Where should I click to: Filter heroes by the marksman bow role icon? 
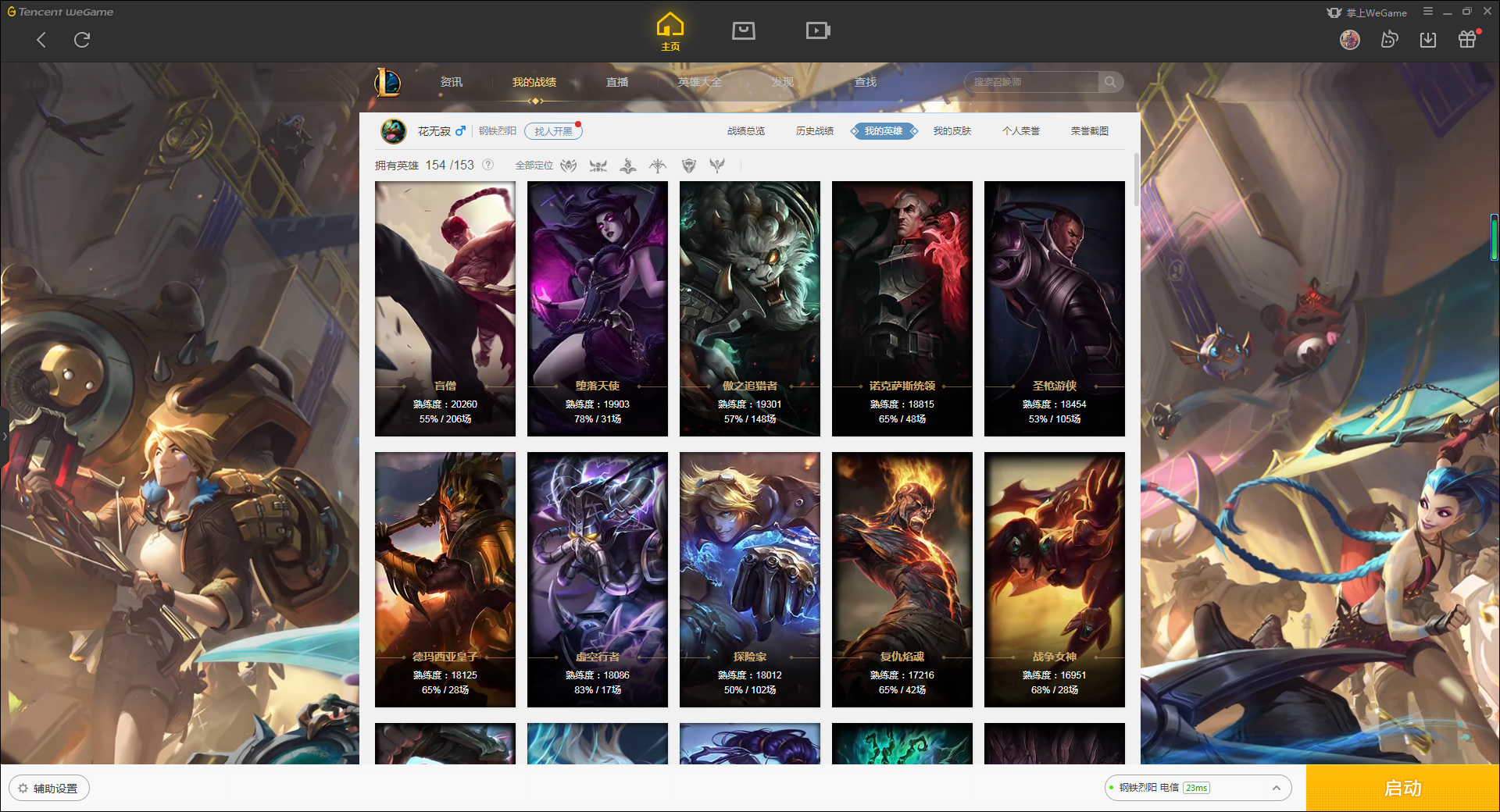click(658, 166)
